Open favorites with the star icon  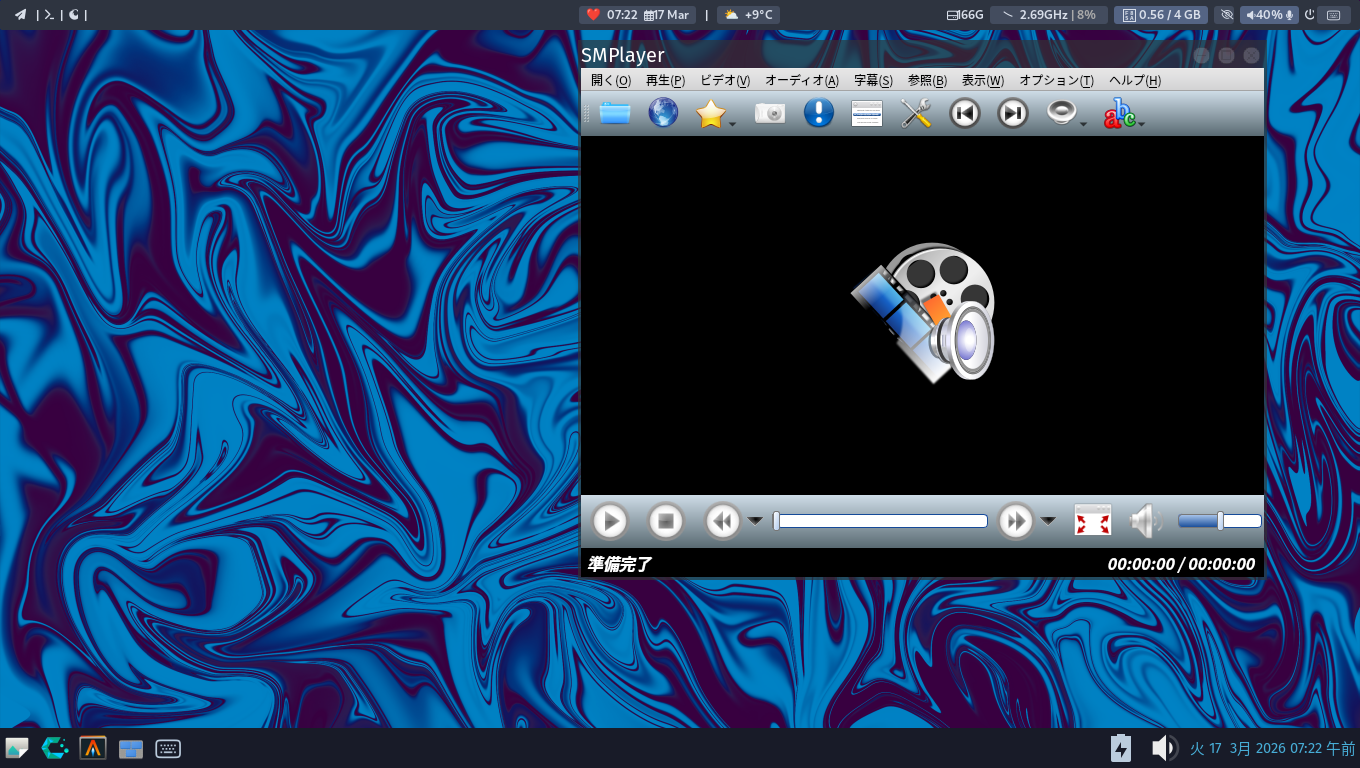click(x=710, y=114)
